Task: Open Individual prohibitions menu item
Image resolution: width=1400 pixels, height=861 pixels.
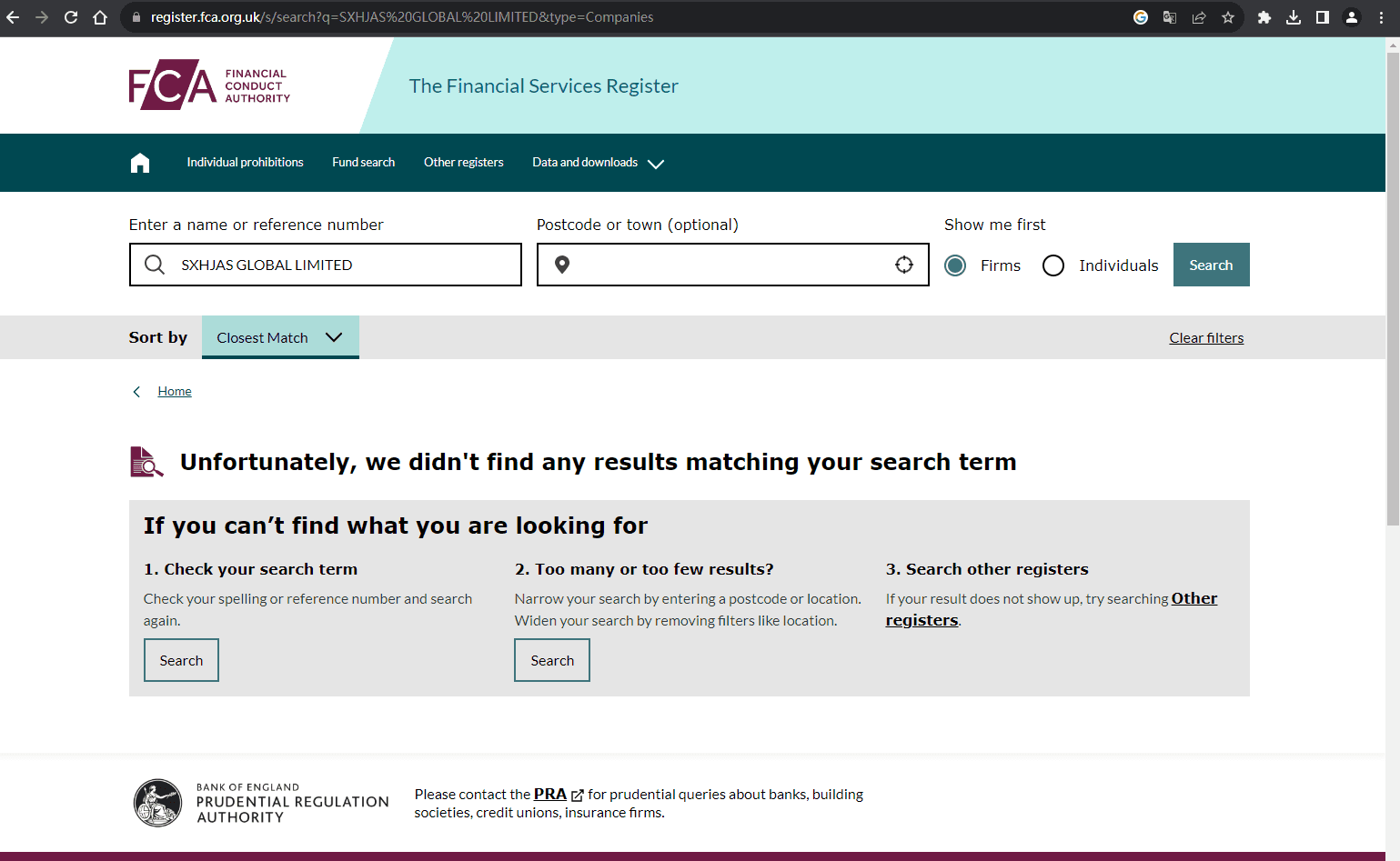Action: coord(245,163)
